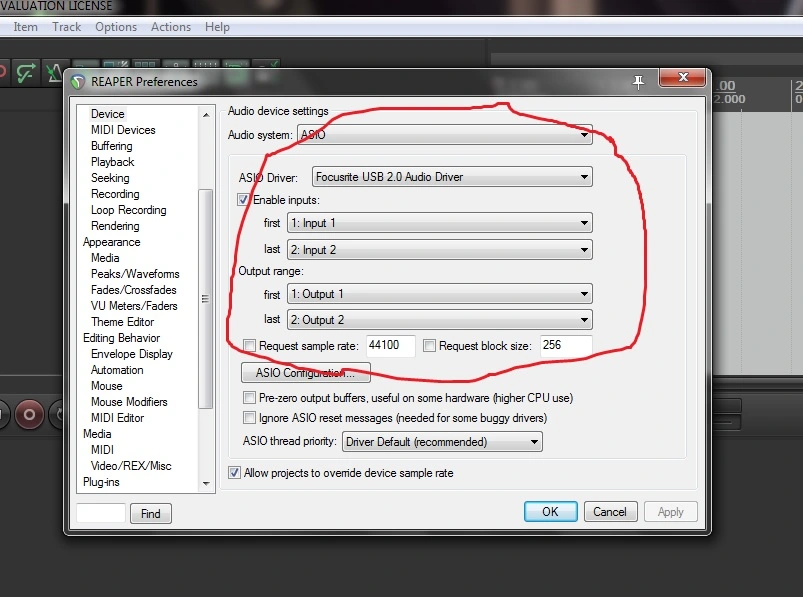The image size is (803, 597).
Task: Click the REAPER logo in the Preferences title bar
Action: pos(78,81)
